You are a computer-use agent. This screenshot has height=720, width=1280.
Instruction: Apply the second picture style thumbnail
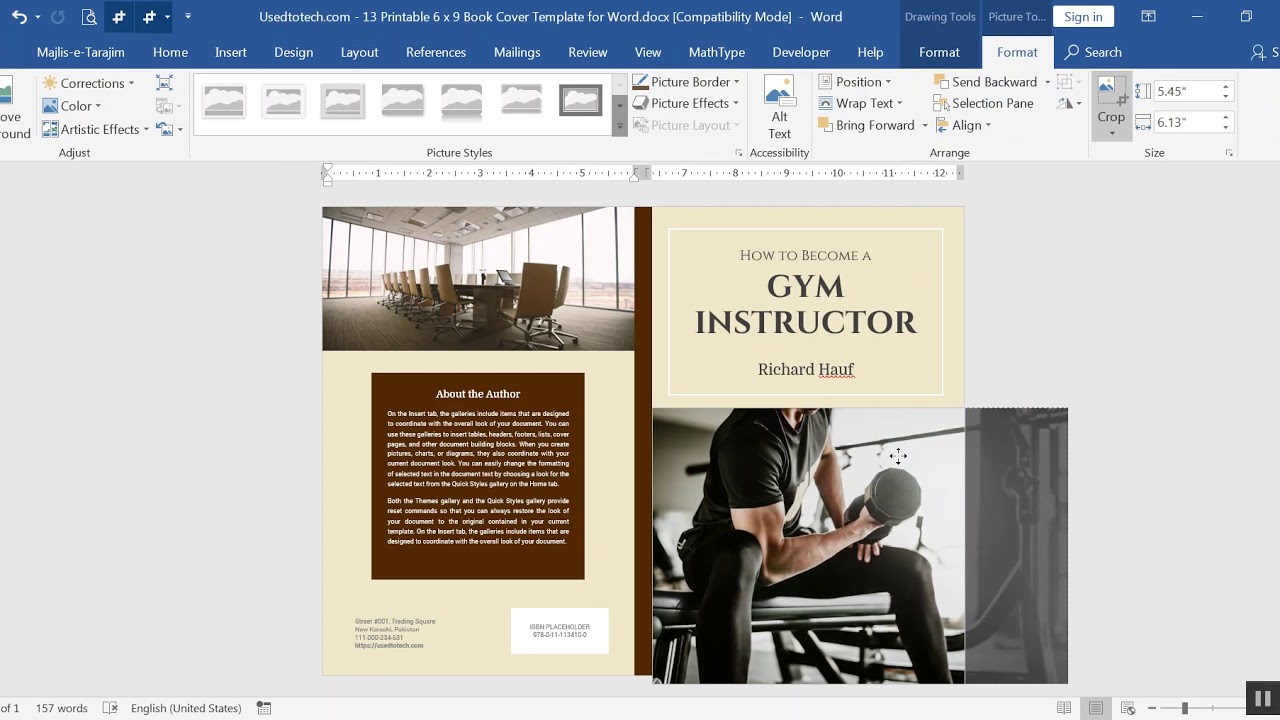tap(283, 100)
